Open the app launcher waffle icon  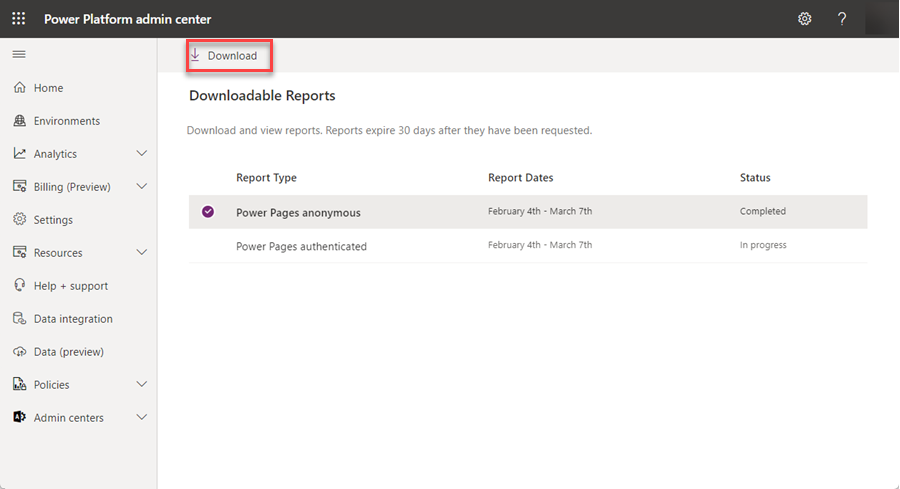coord(19,19)
